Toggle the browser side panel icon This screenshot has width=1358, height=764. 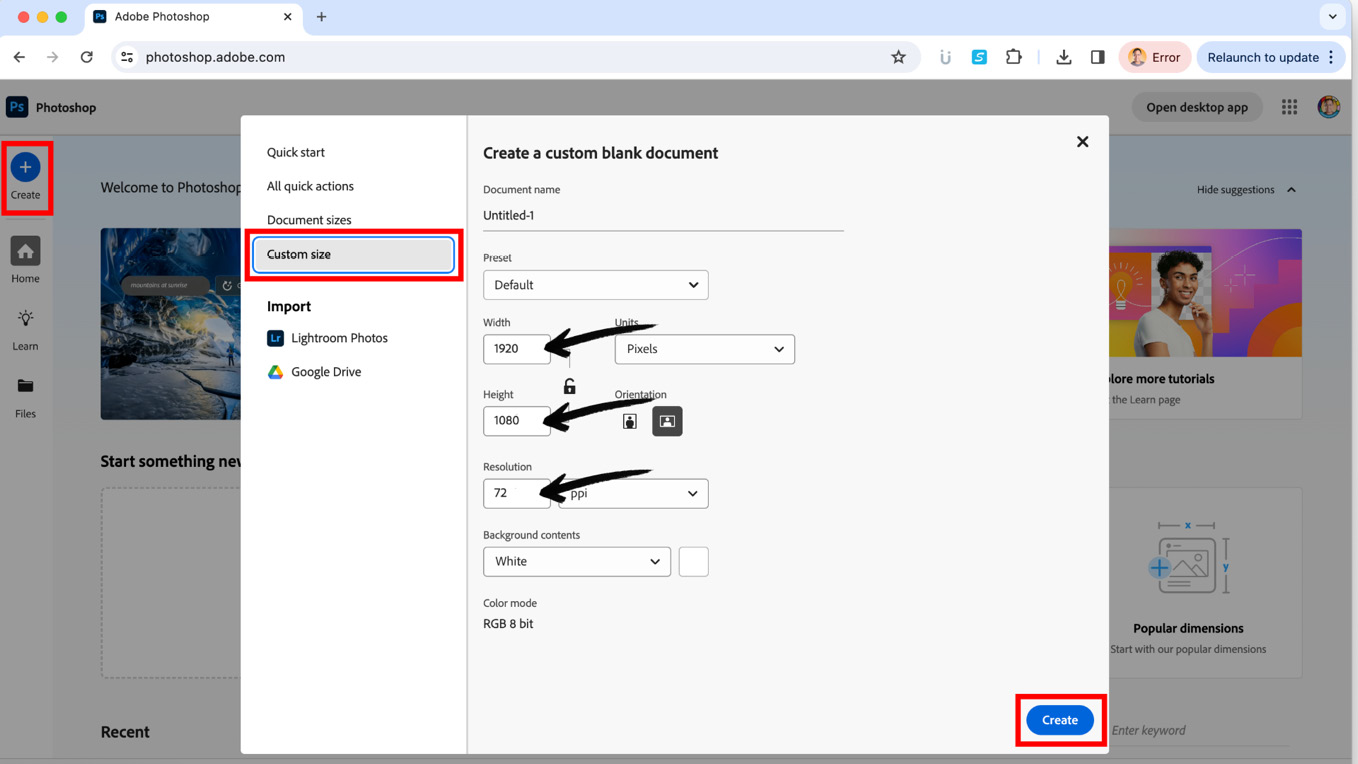point(1097,57)
